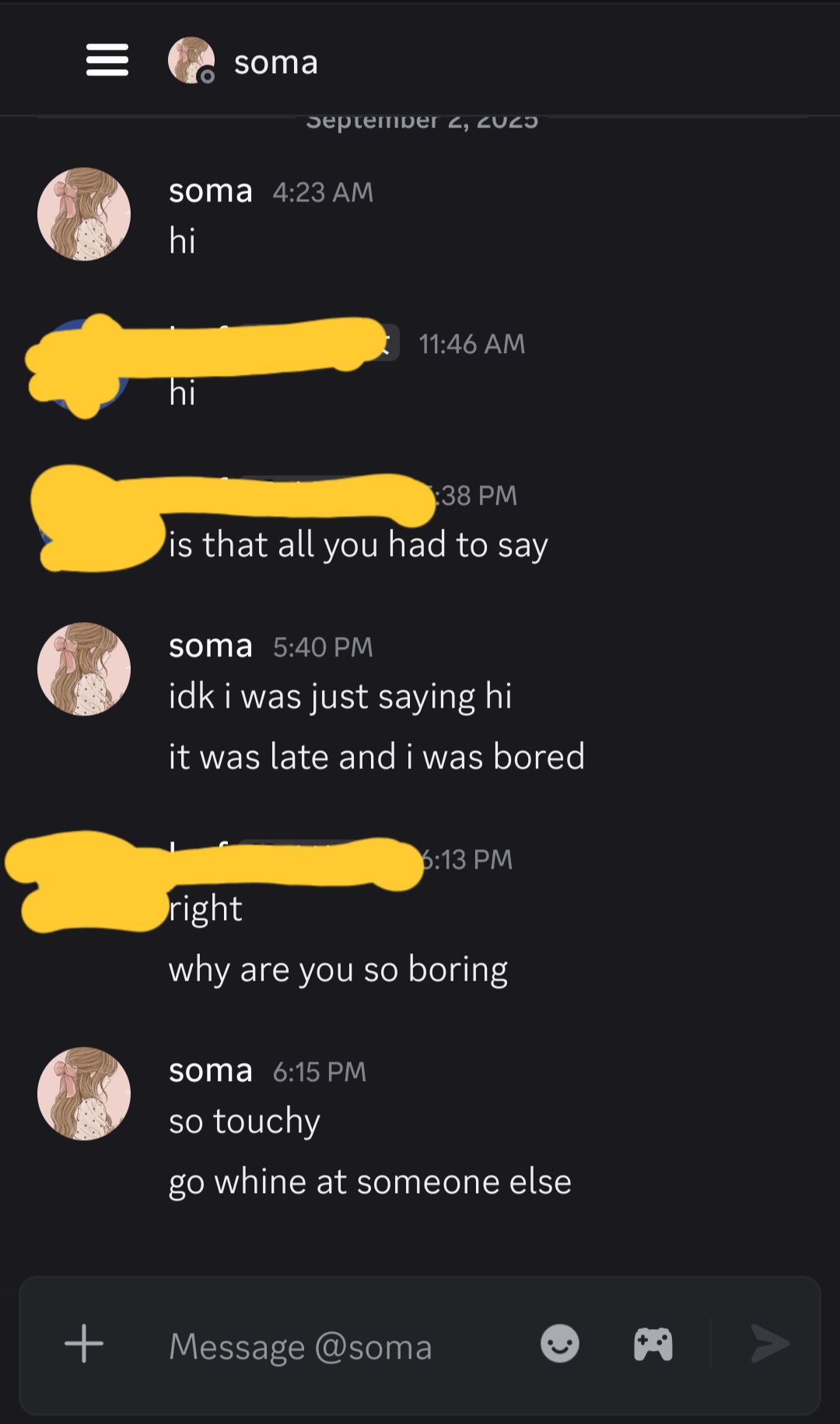This screenshot has height=1424, width=840.
Task: Tap the 11:46 AM timestamp
Action: (x=472, y=344)
